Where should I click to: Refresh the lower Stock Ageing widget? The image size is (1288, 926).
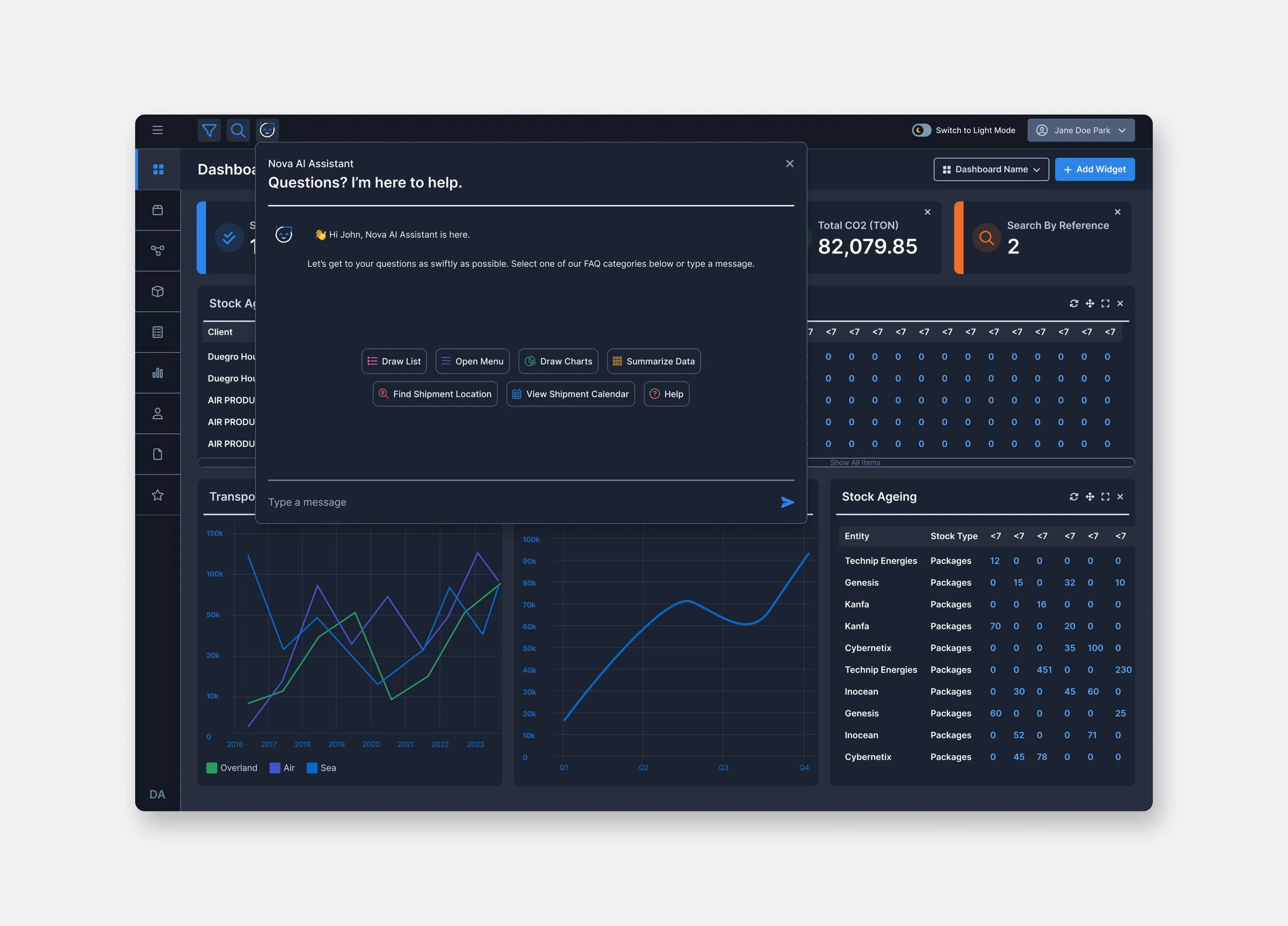click(1073, 497)
